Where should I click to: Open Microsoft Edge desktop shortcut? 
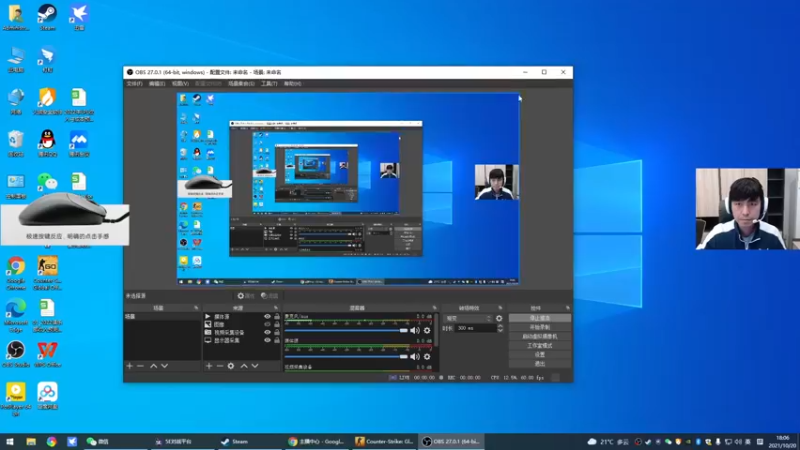tap(16, 315)
